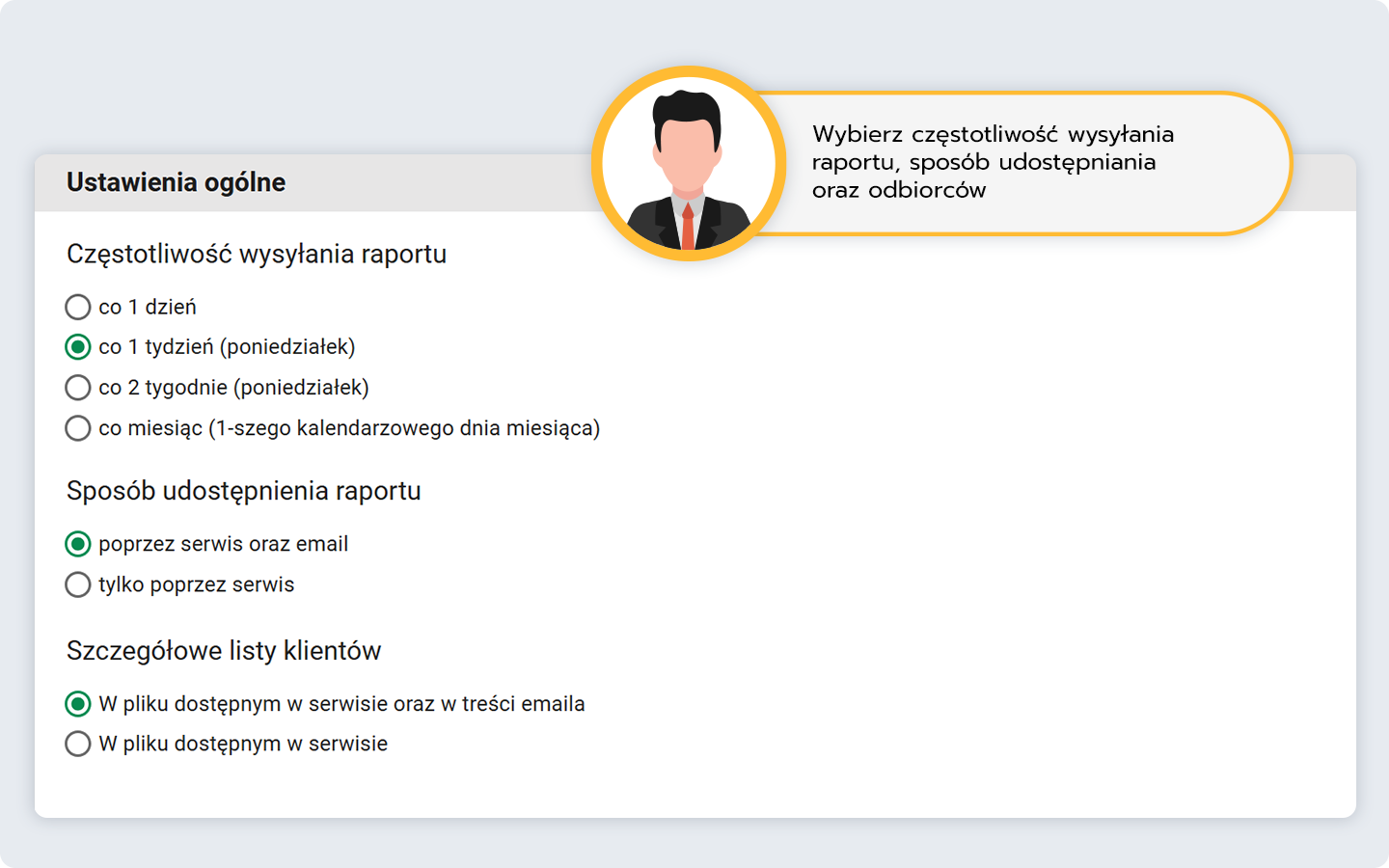Select the 'tylko poprzez serwis' radio button

click(78, 585)
